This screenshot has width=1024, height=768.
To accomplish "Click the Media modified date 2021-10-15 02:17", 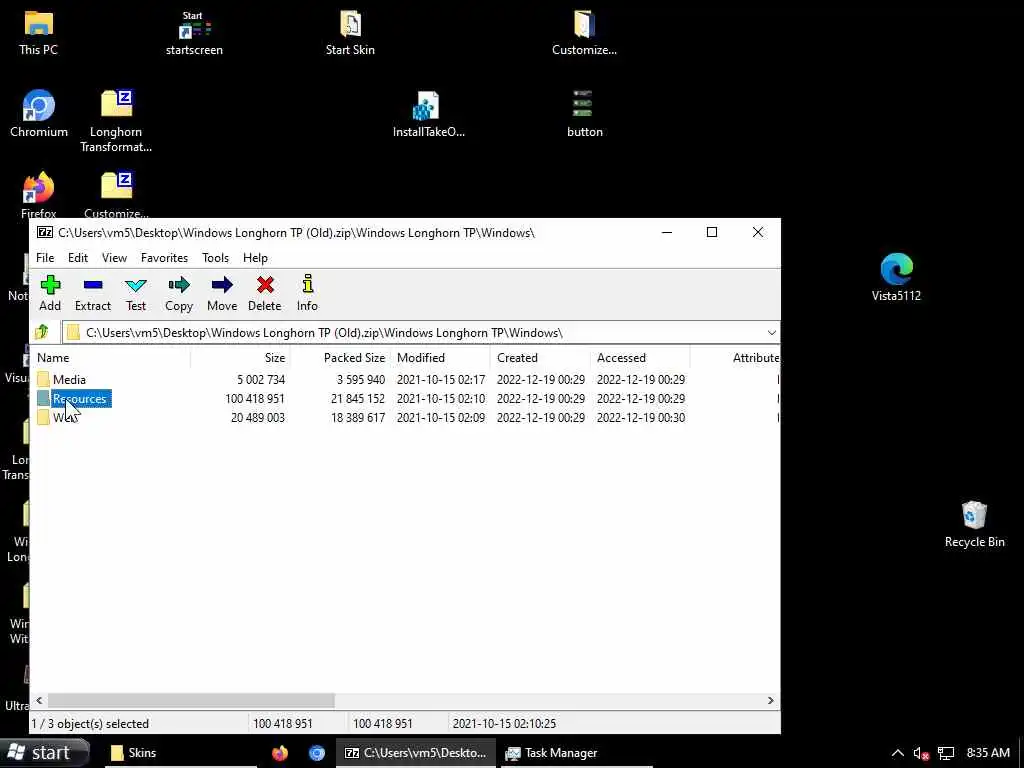I will [x=441, y=379].
